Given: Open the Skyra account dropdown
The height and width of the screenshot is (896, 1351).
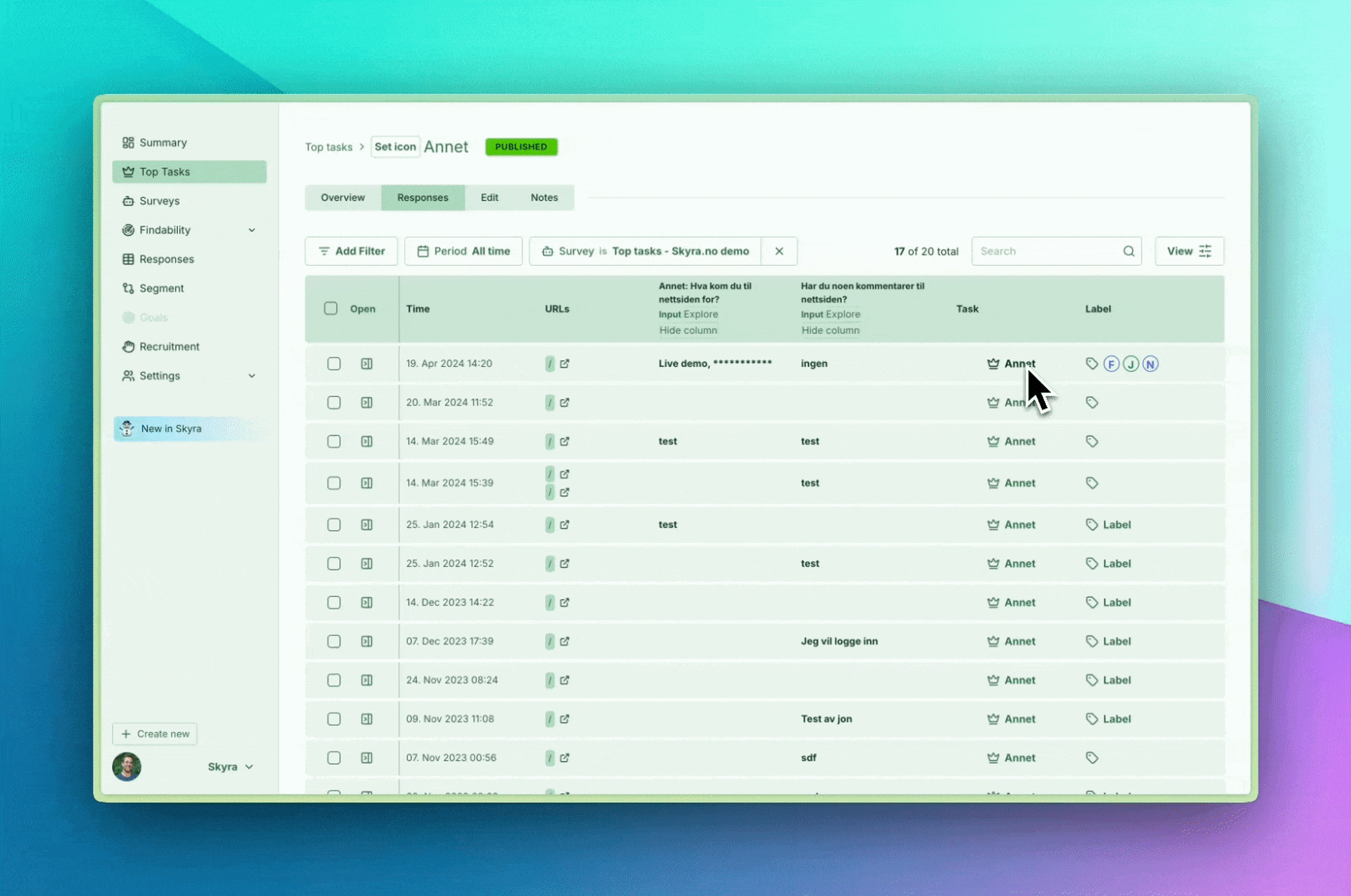Looking at the screenshot, I should point(230,767).
